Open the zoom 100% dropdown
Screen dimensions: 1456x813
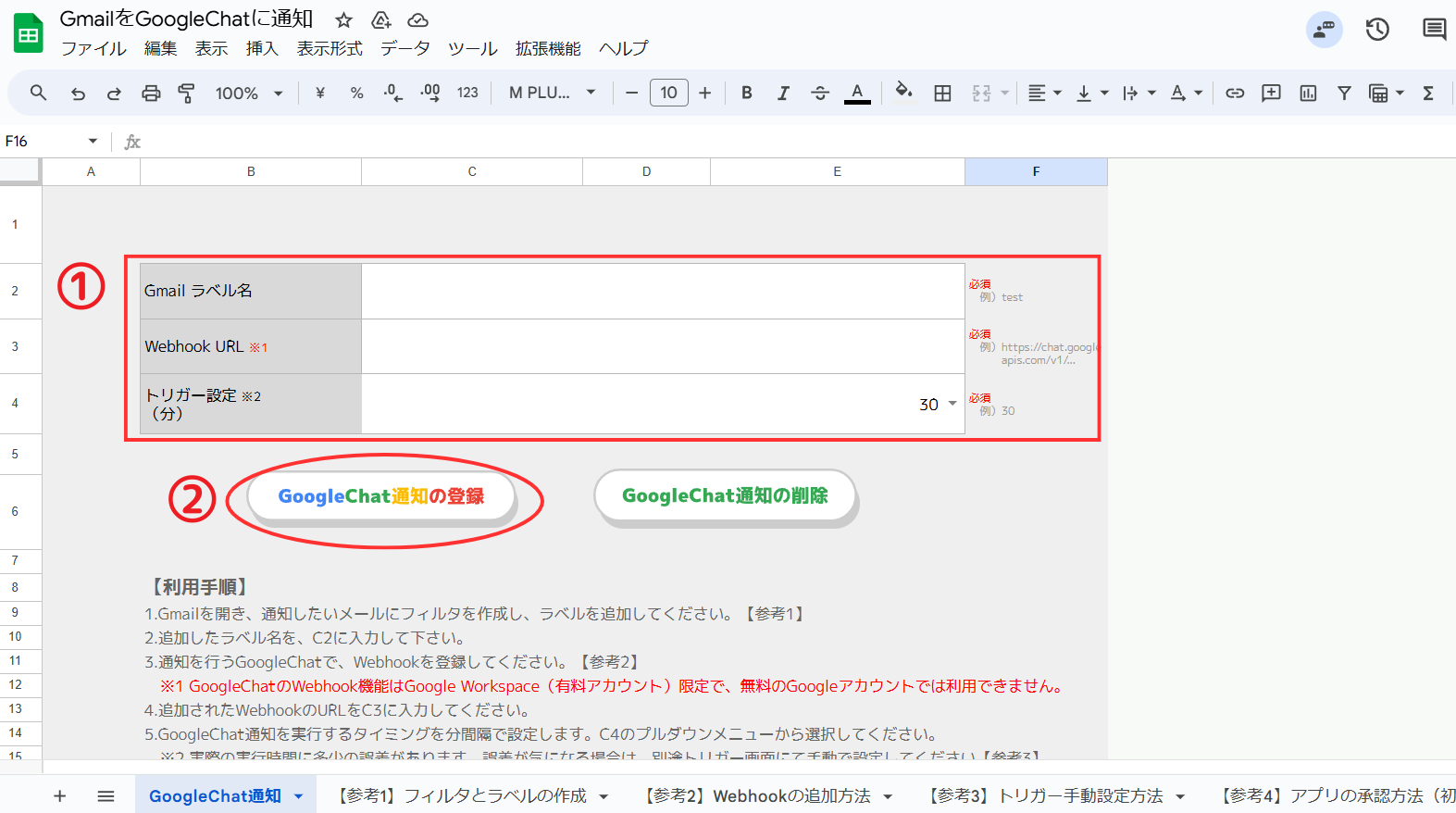249,93
